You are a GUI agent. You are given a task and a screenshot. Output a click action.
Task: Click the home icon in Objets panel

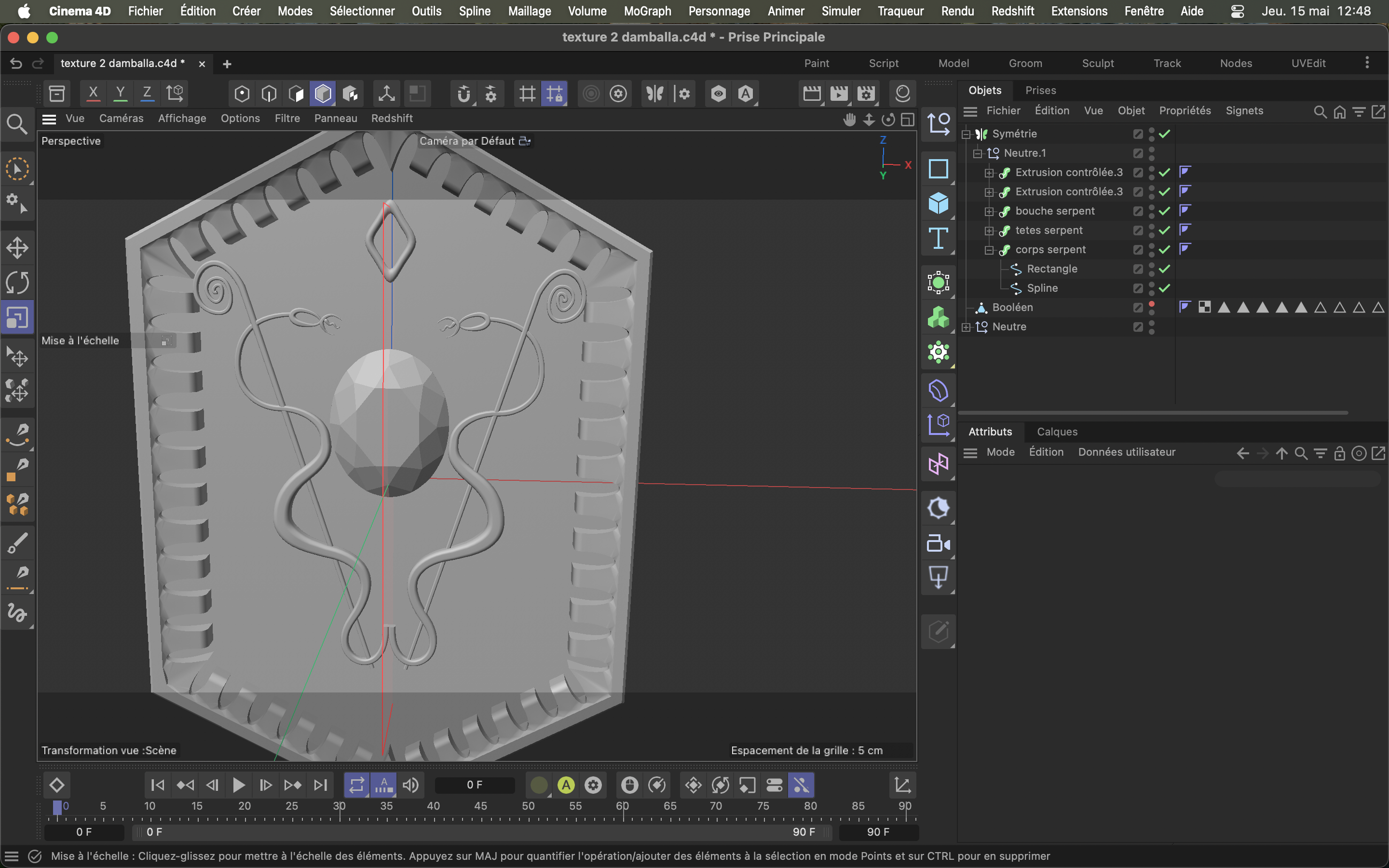point(1340,111)
